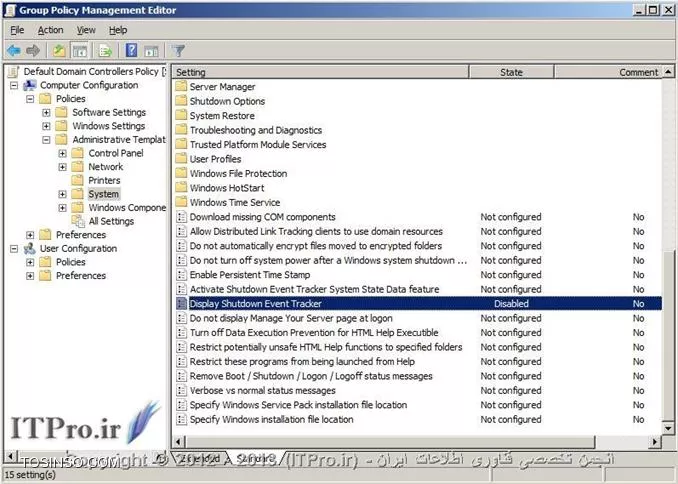Viewport: 678px width, 484px height.
Task: Expand Preferences under Computer Configuration
Action: (30, 235)
